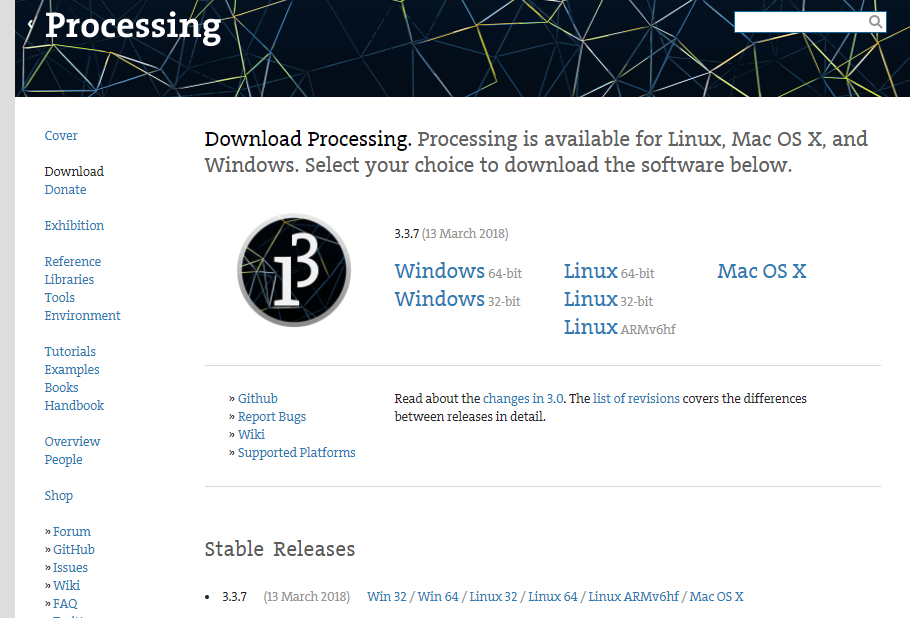Open Reference in the sidebar menu
The image size is (910, 618).
click(x=72, y=262)
